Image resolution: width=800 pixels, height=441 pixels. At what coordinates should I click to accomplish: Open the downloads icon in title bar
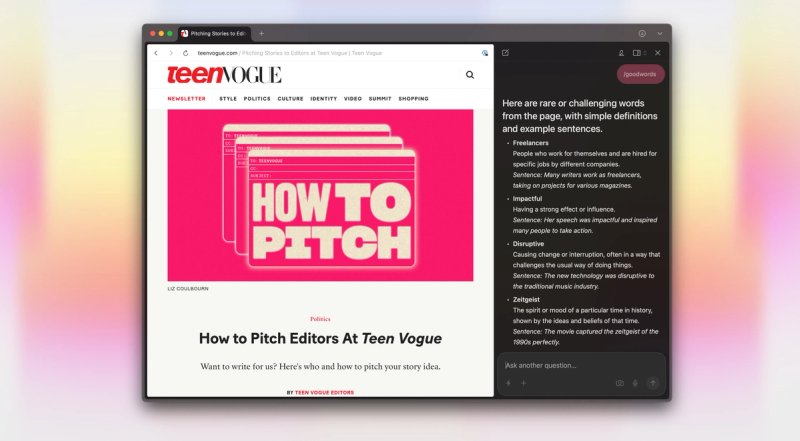click(x=642, y=34)
